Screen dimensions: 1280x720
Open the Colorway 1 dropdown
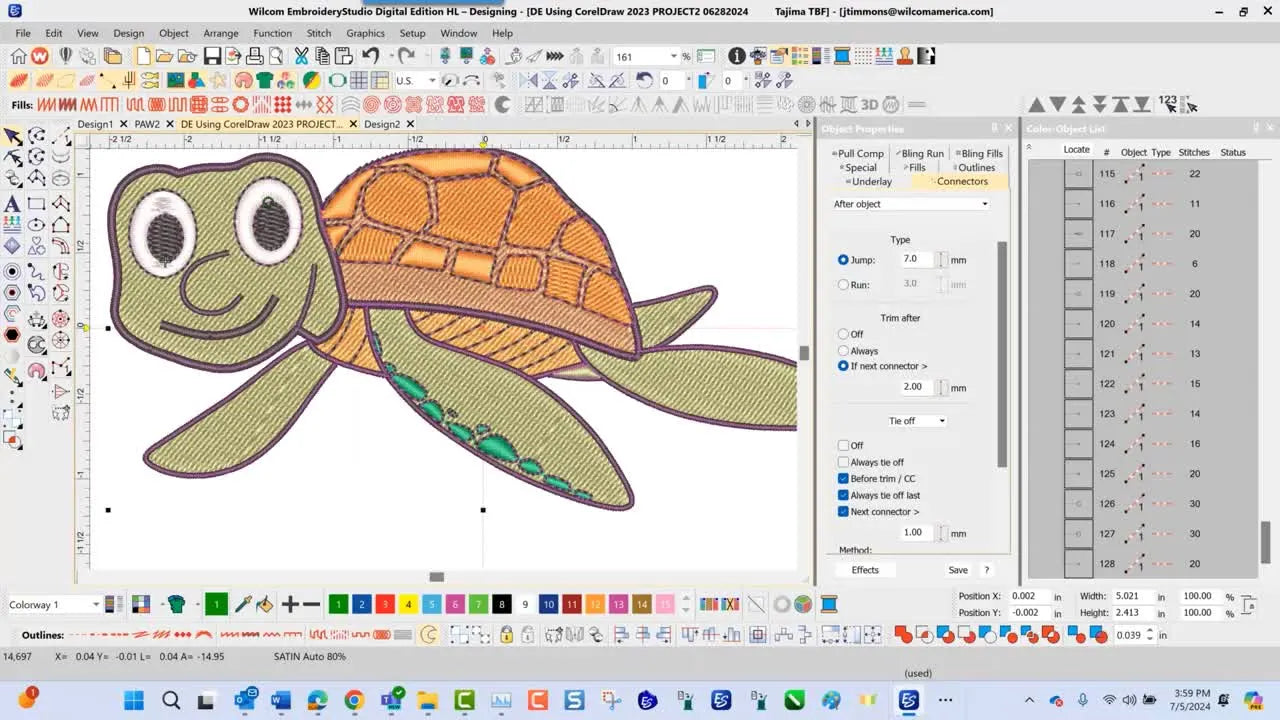(96, 604)
